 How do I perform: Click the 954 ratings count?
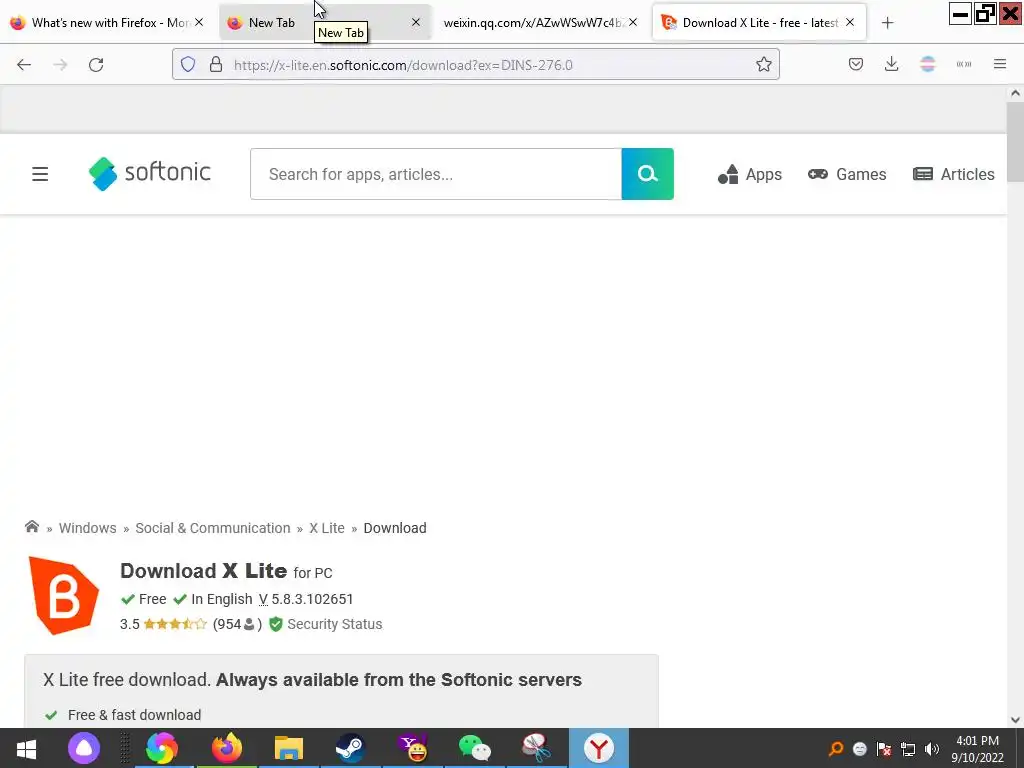[x=237, y=624]
